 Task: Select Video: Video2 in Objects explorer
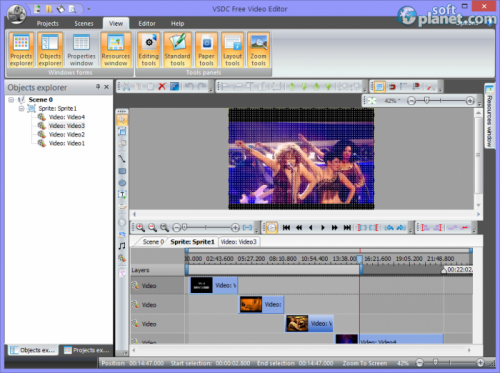click(x=67, y=134)
